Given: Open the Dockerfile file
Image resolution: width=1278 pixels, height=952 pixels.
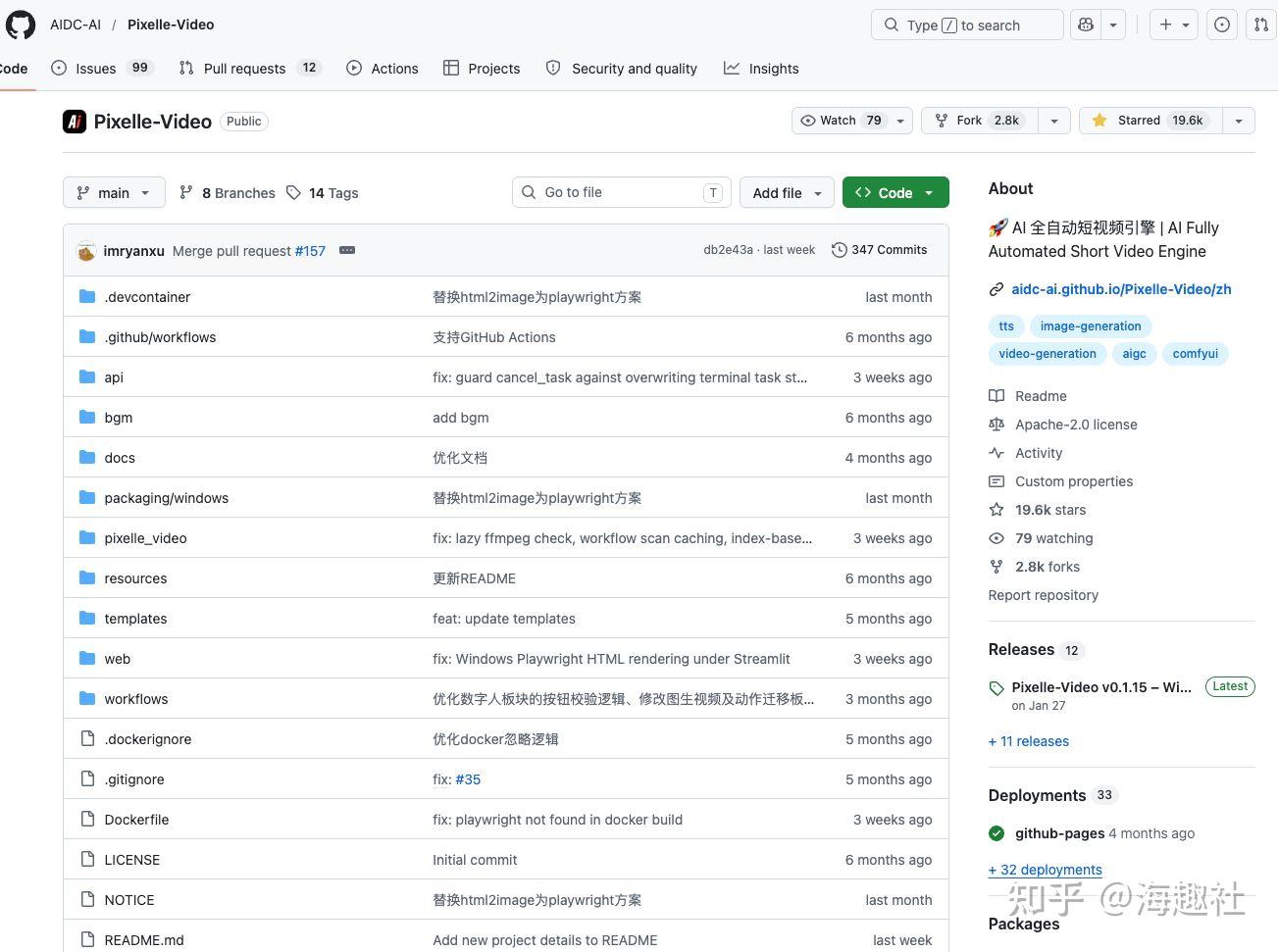Looking at the screenshot, I should [136, 820].
